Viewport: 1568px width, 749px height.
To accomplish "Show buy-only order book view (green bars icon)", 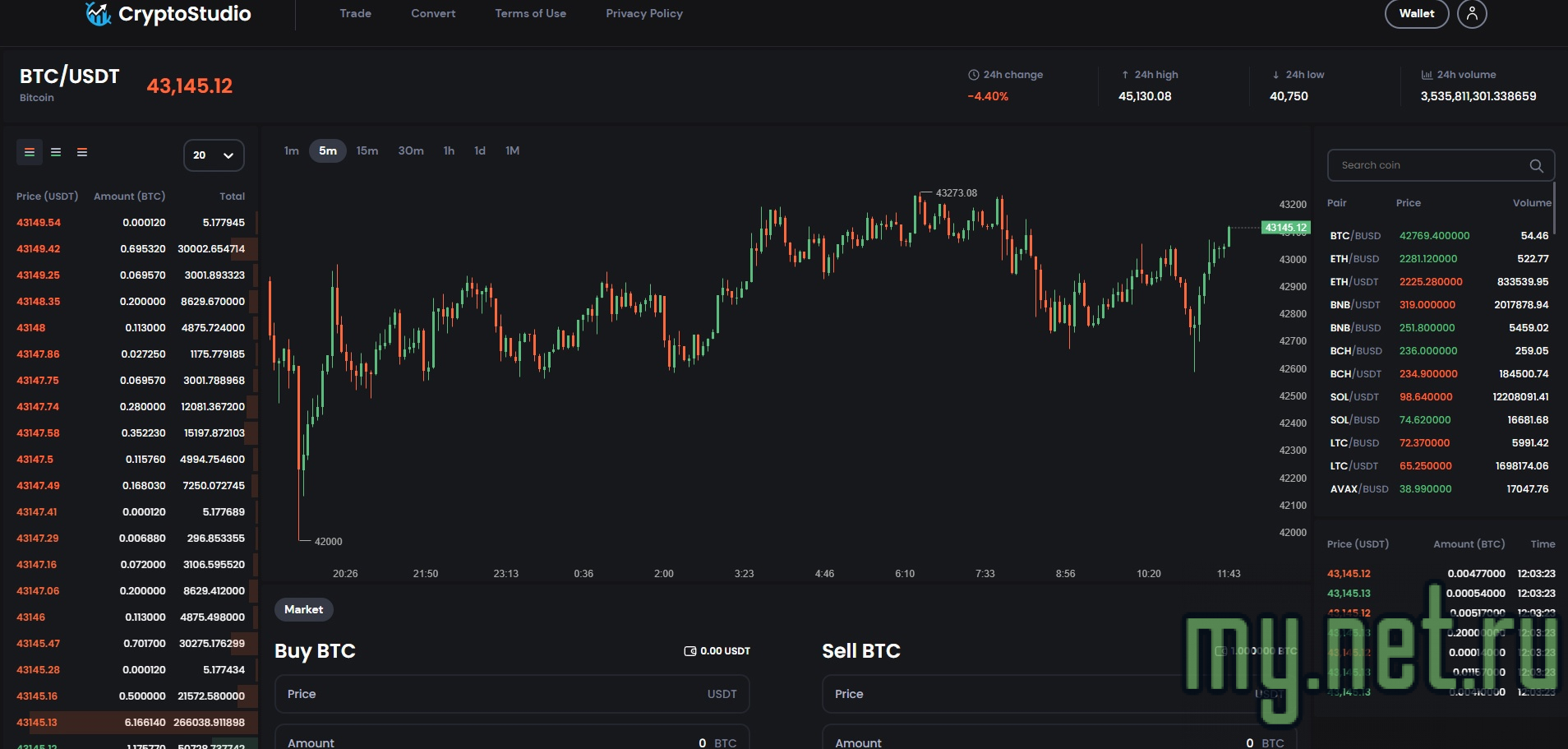I will pyautogui.click(x=56, y=152).
